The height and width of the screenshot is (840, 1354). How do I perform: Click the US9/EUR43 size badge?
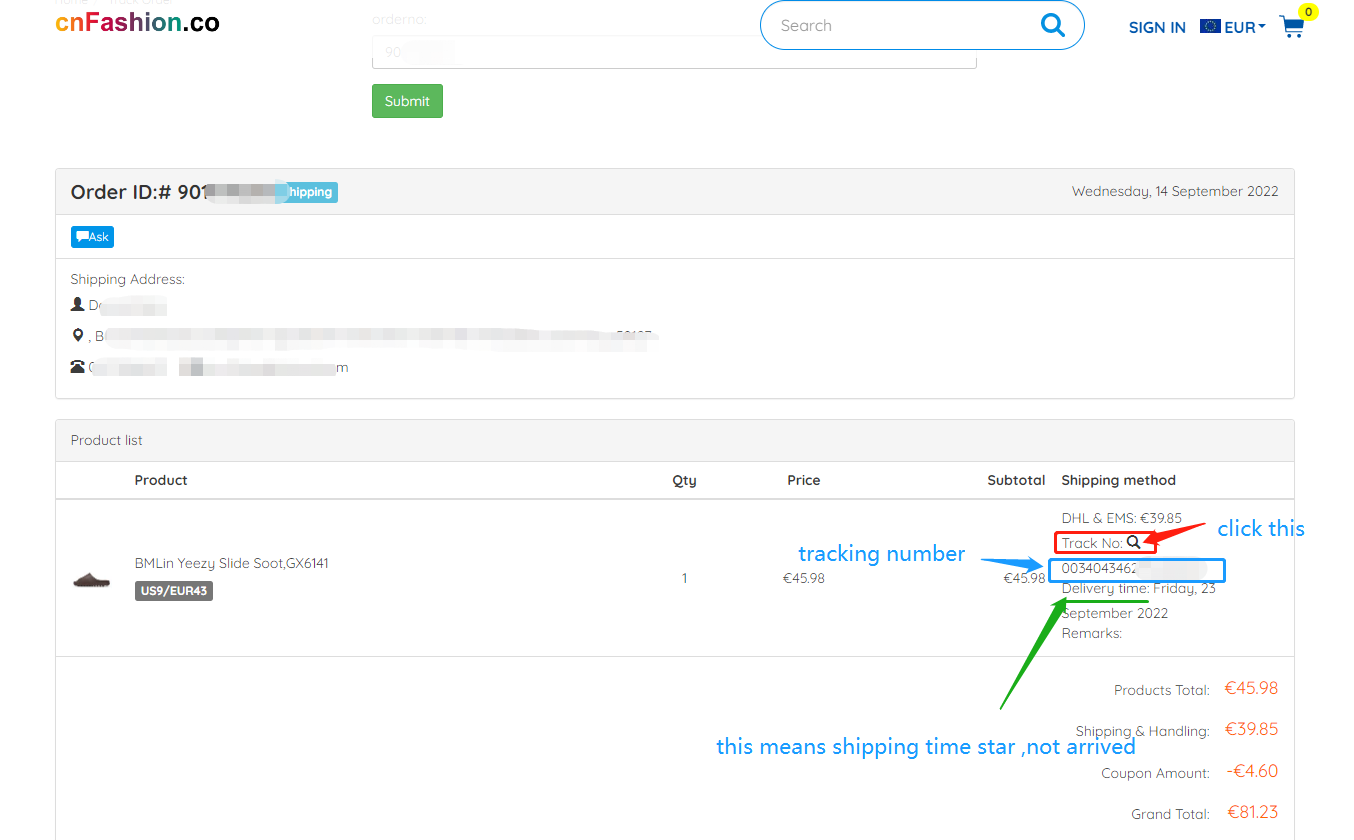click(174, 591)
